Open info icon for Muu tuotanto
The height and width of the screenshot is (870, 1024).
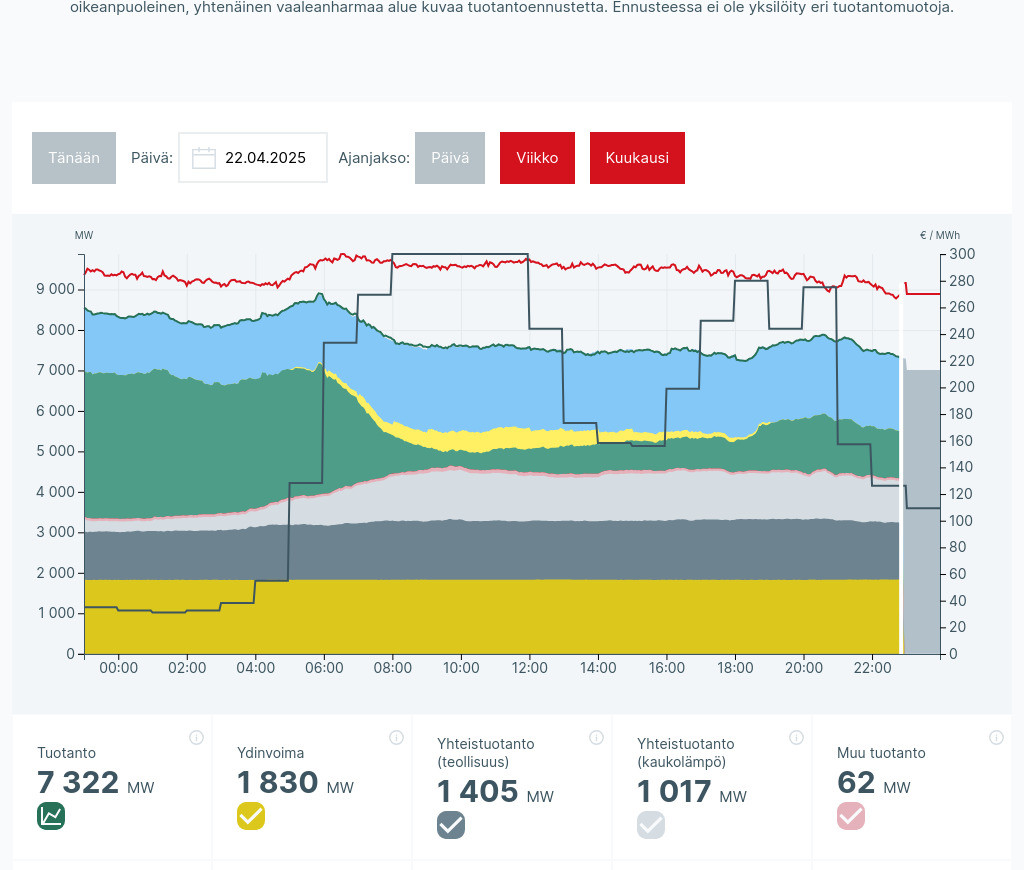(x=996, y=738)
